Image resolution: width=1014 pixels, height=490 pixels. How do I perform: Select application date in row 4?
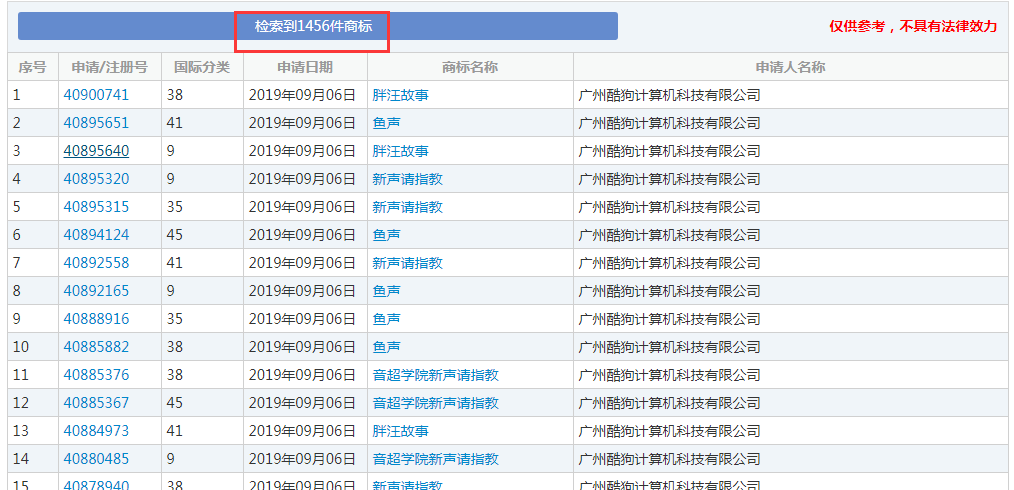tap(302, 179)
